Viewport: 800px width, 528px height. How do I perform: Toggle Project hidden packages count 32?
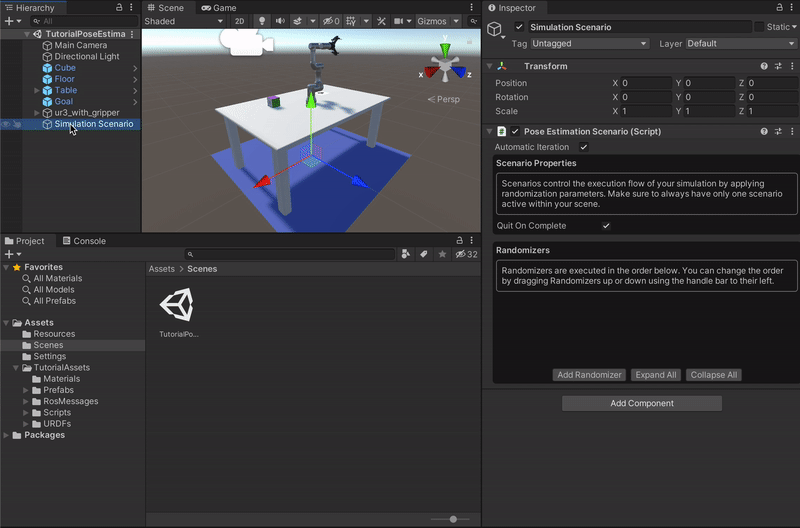466,254
